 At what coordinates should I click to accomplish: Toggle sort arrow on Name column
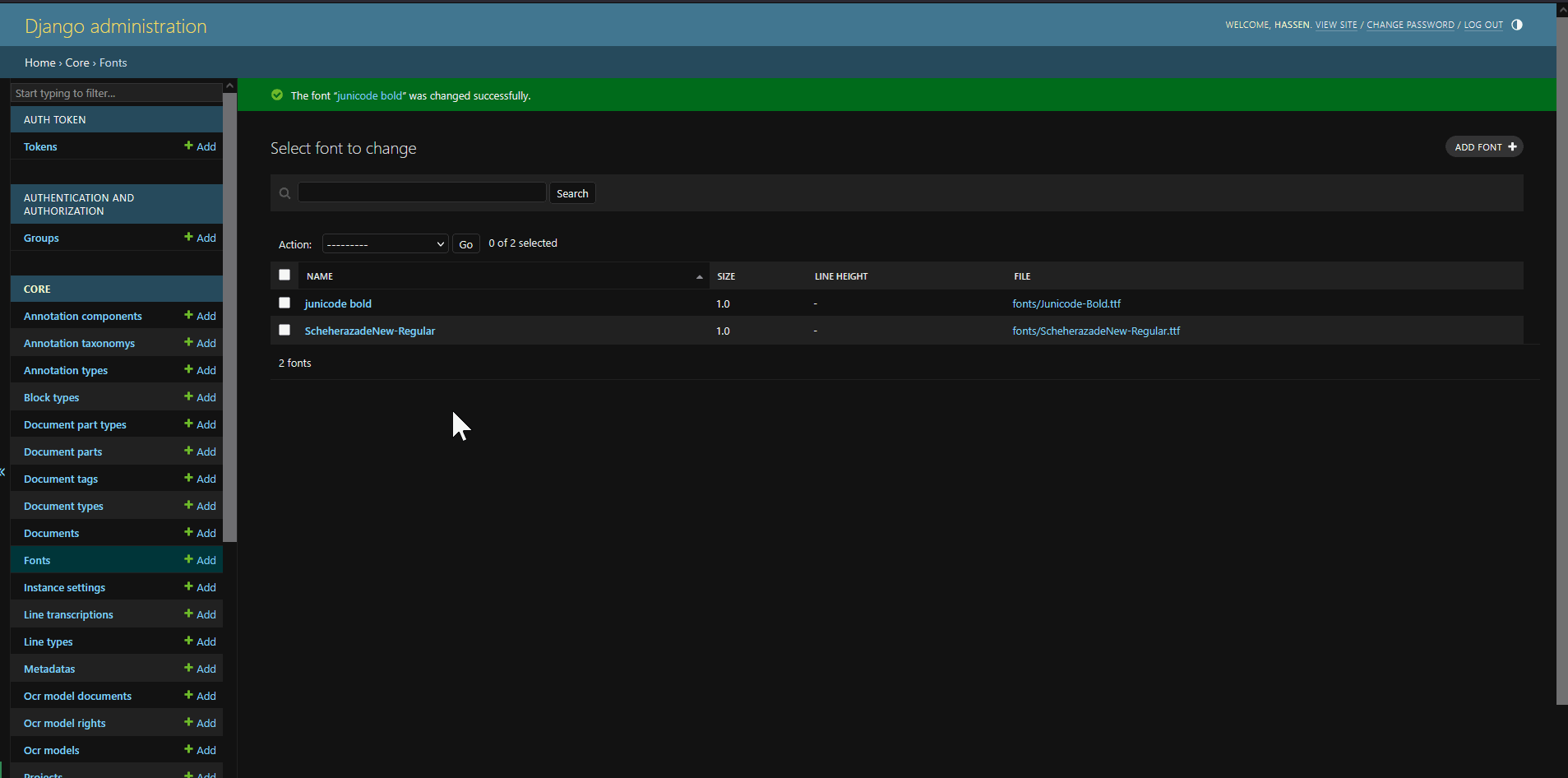tap(700, 276)
